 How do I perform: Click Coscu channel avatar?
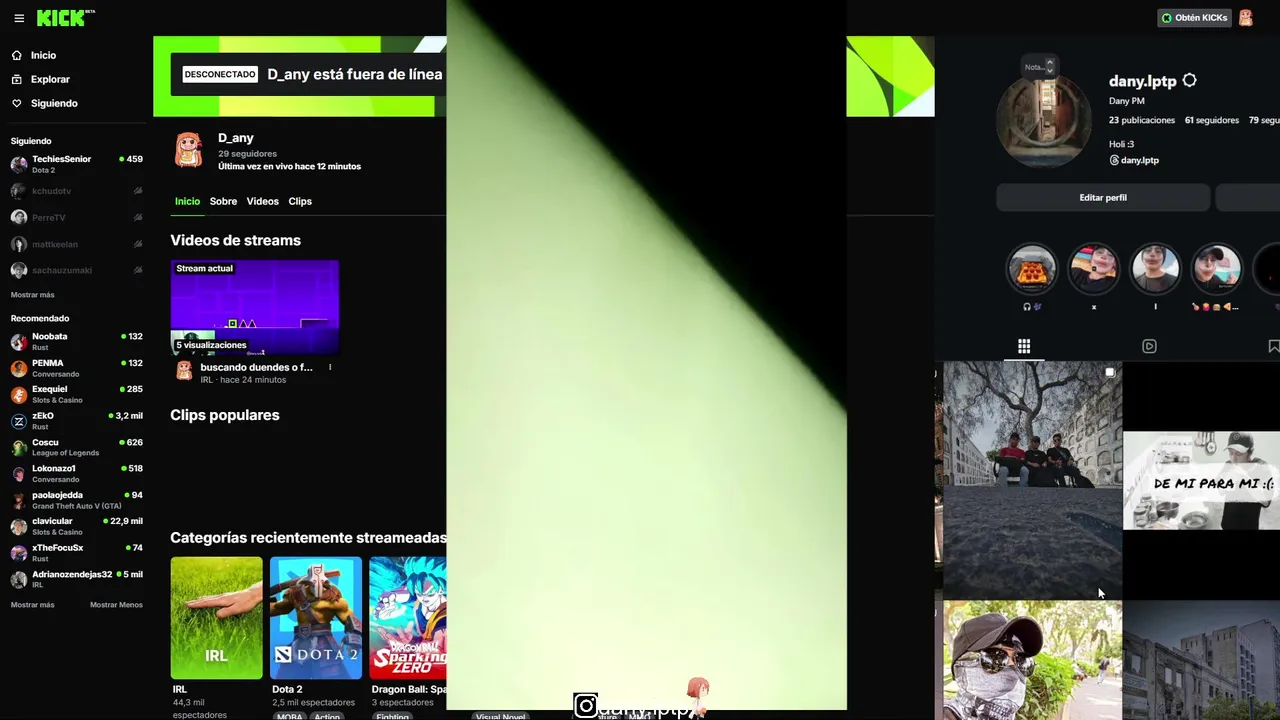click(x=19, y=448)
